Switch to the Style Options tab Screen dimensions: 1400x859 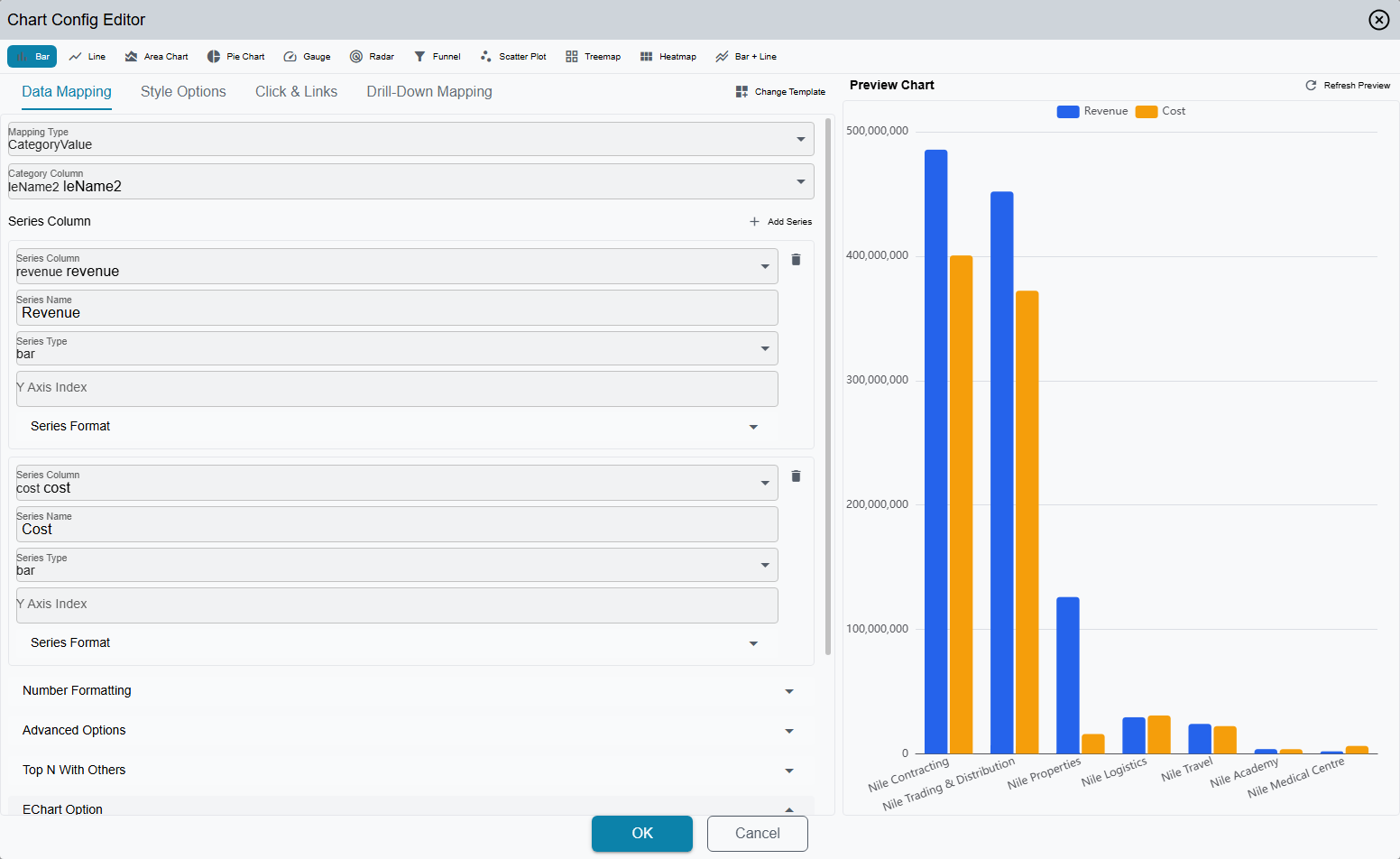point(183,92)
